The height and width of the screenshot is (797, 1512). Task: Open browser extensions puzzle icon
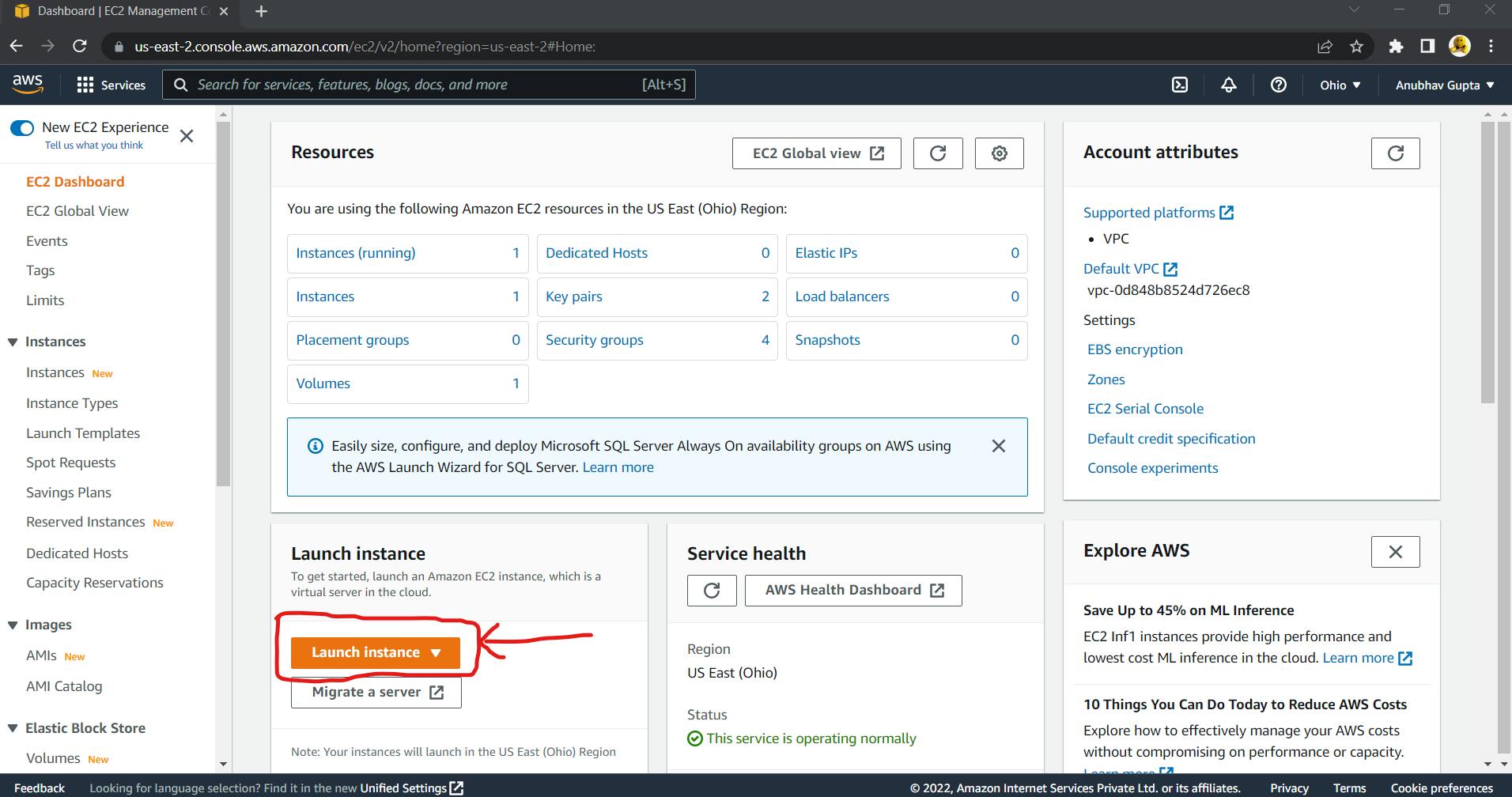(x=1396, y=47)
